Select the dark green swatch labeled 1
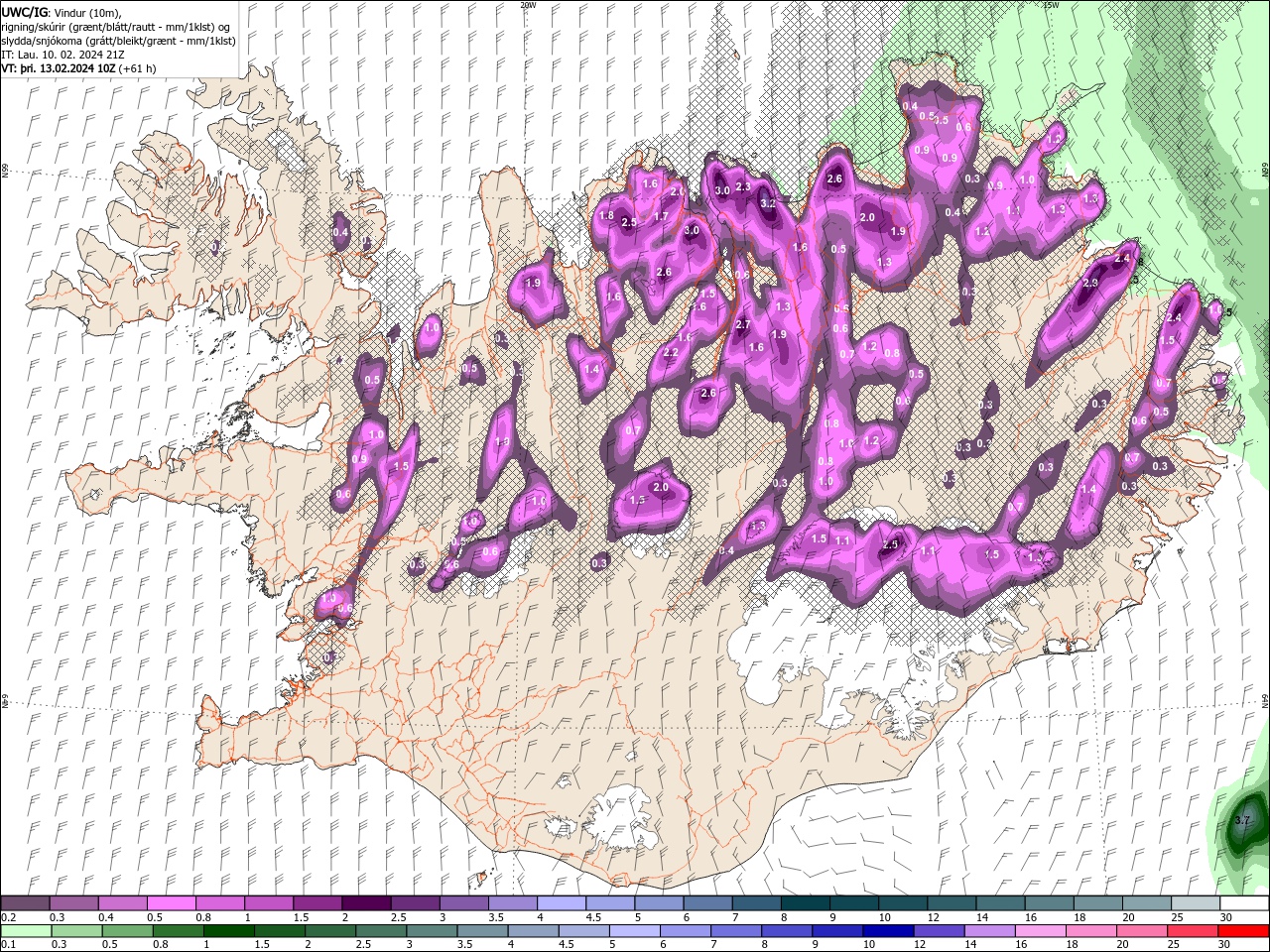 (x=228, y=931)
